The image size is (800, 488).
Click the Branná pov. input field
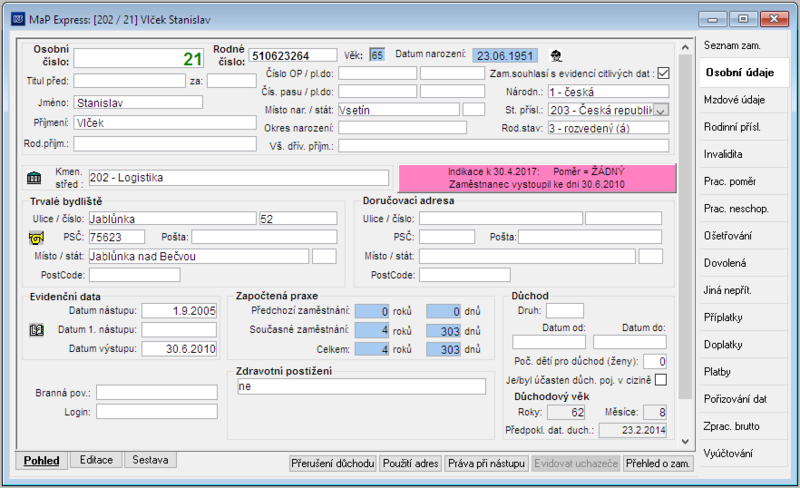tap(157, 392)
